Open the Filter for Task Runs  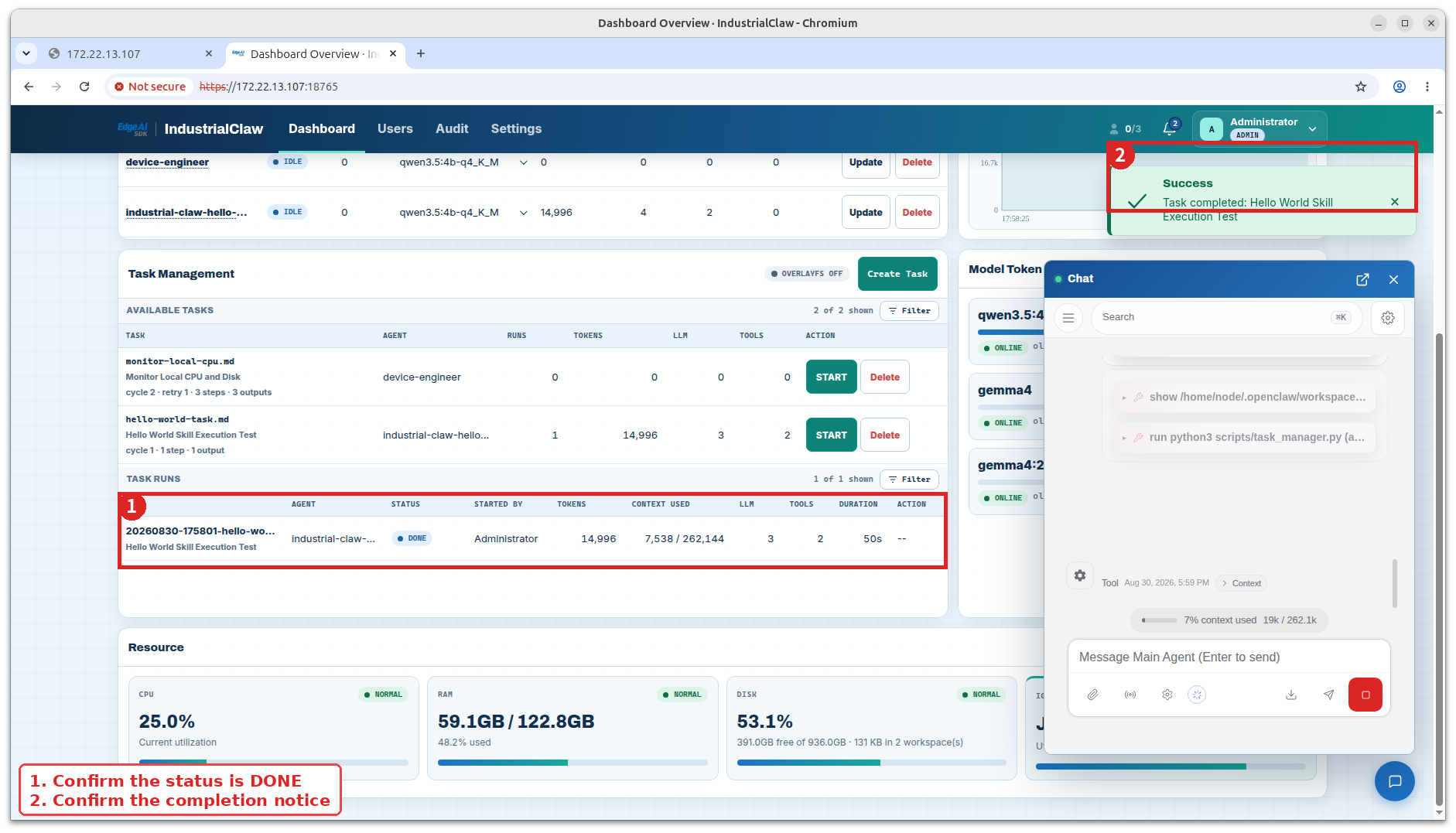(x=909, y=480)
